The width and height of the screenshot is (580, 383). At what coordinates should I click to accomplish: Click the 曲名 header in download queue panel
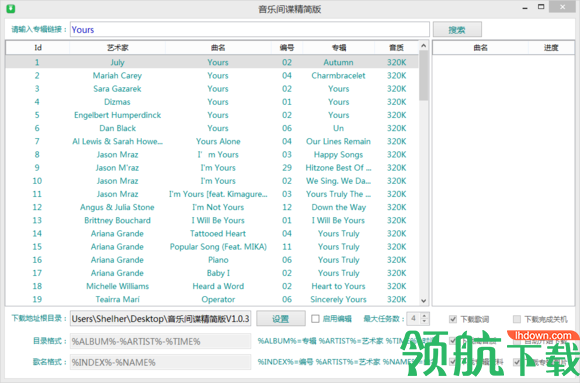480,47
